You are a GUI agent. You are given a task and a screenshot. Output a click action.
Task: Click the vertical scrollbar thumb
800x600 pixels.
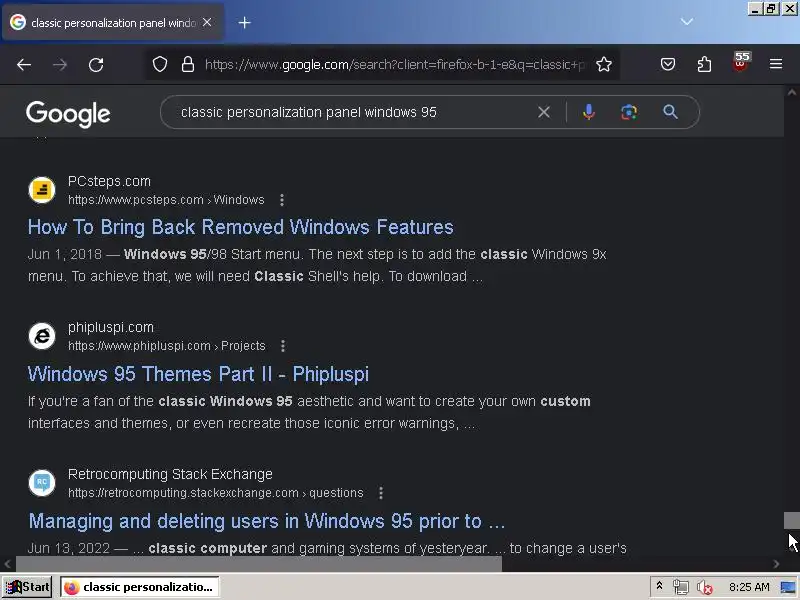791,520
